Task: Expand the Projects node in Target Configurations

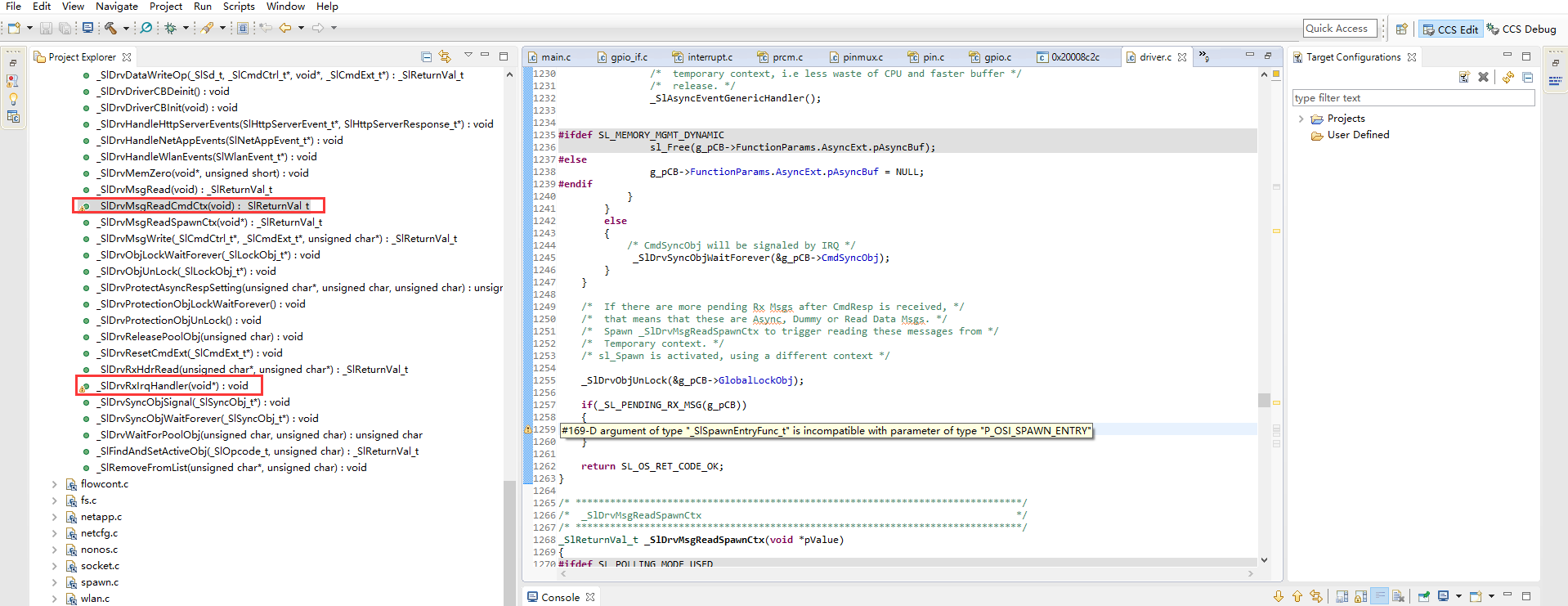Action: click(1301, 119)
